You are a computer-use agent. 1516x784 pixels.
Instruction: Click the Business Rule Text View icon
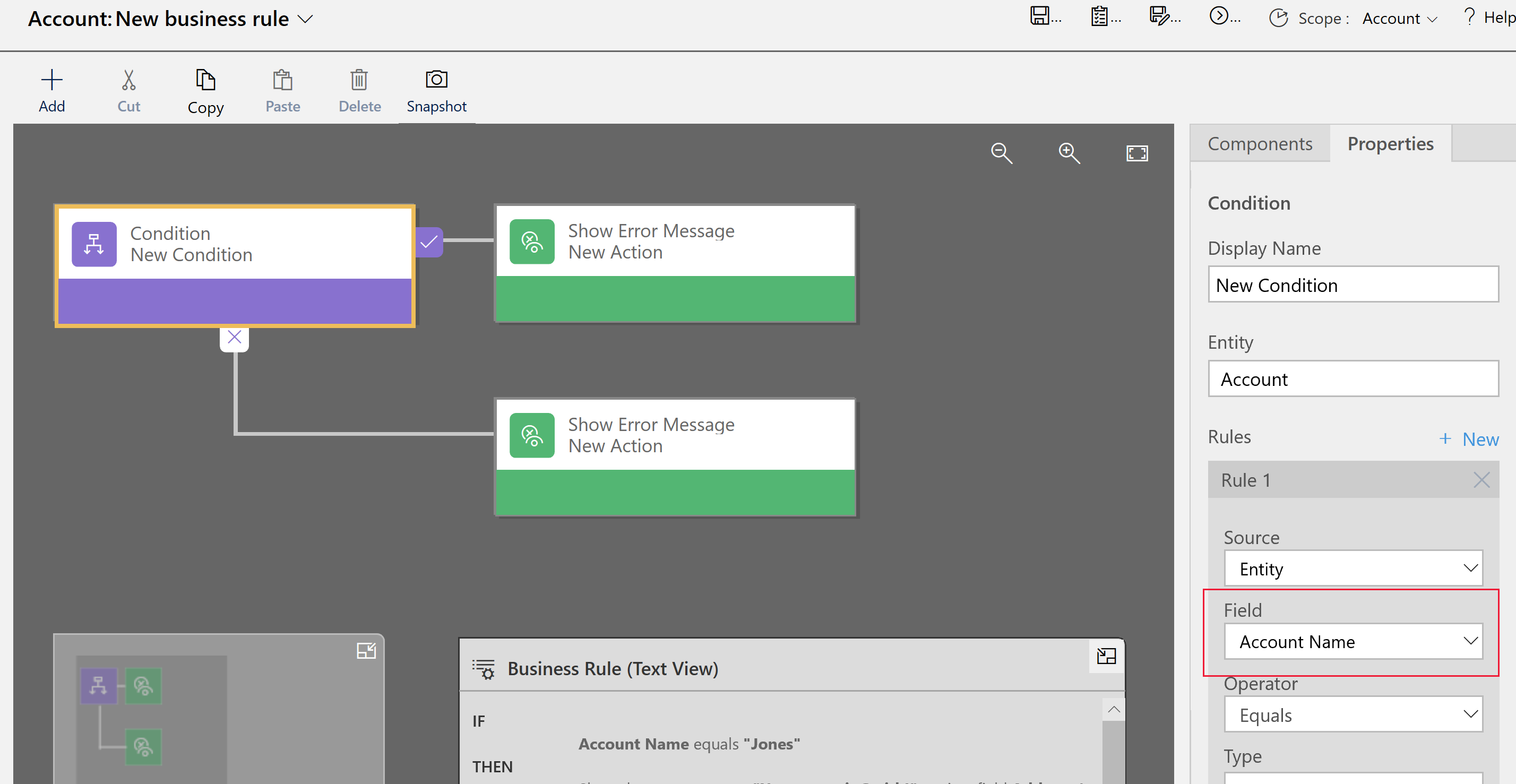click(483, 669)
